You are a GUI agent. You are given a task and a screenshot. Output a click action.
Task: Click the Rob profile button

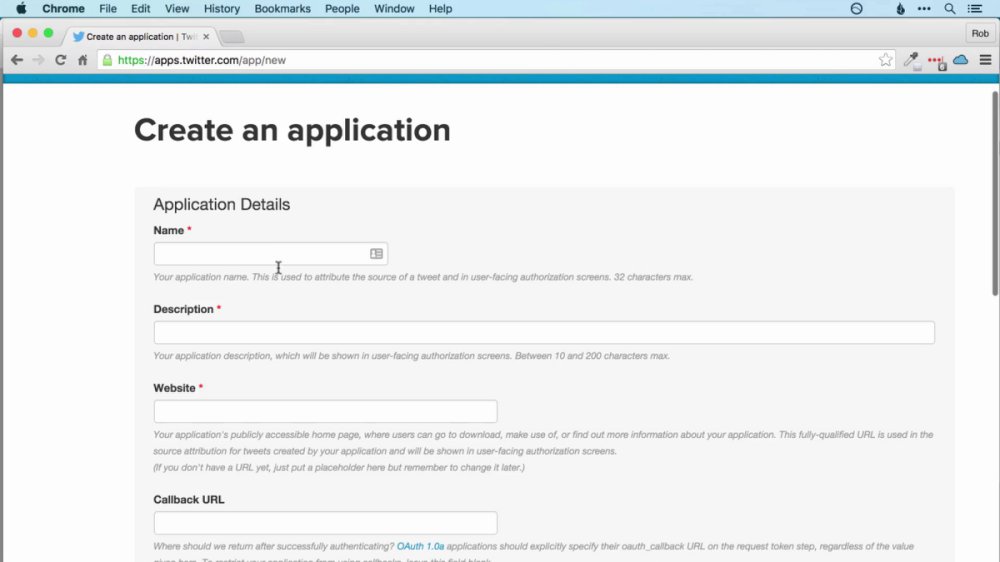980,33
